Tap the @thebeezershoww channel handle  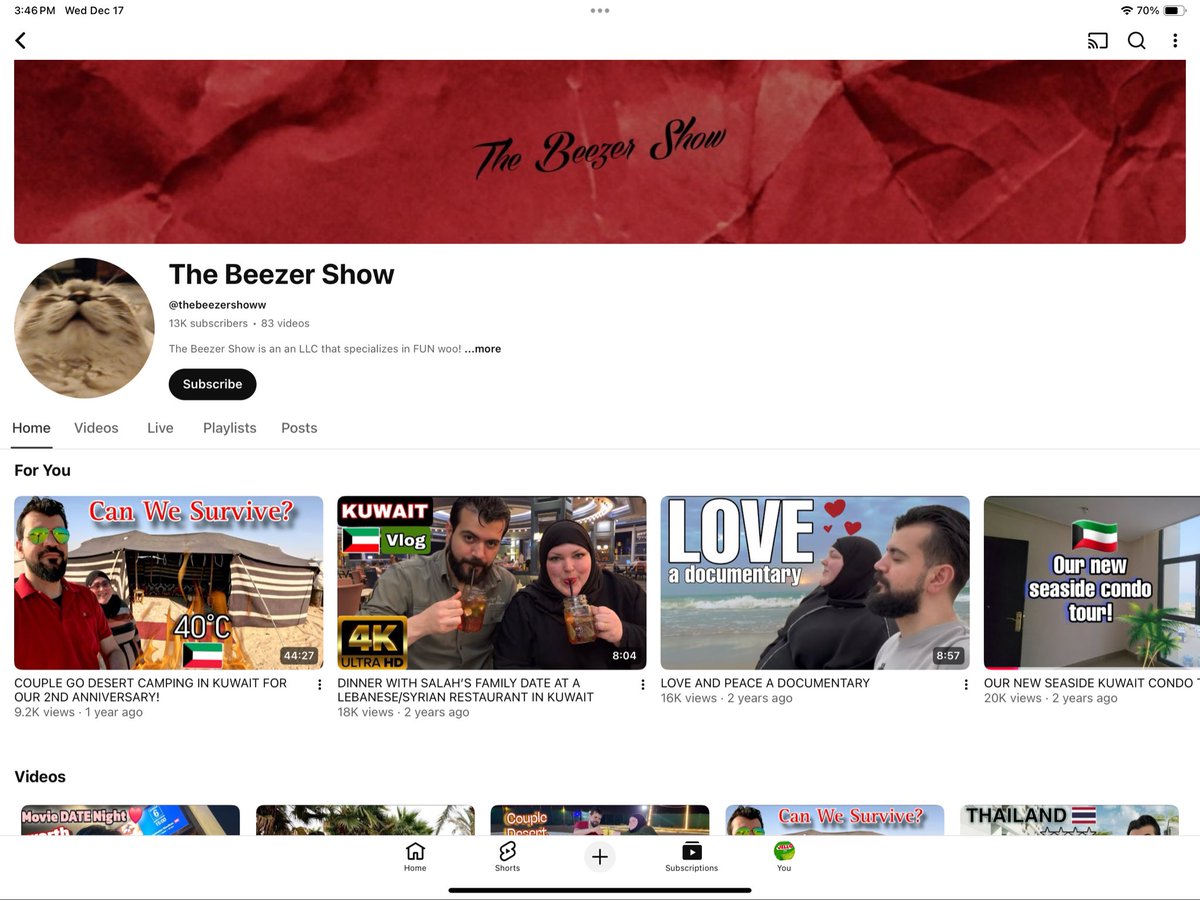point(217,305)
